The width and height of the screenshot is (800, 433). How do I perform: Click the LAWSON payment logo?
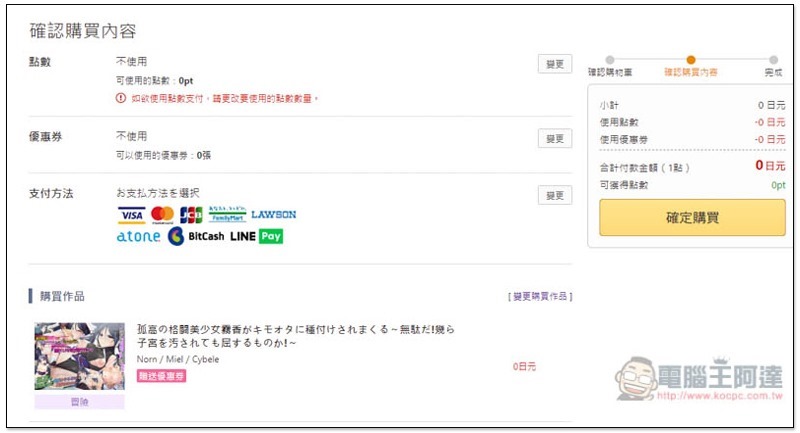click(x=273, y=215)
